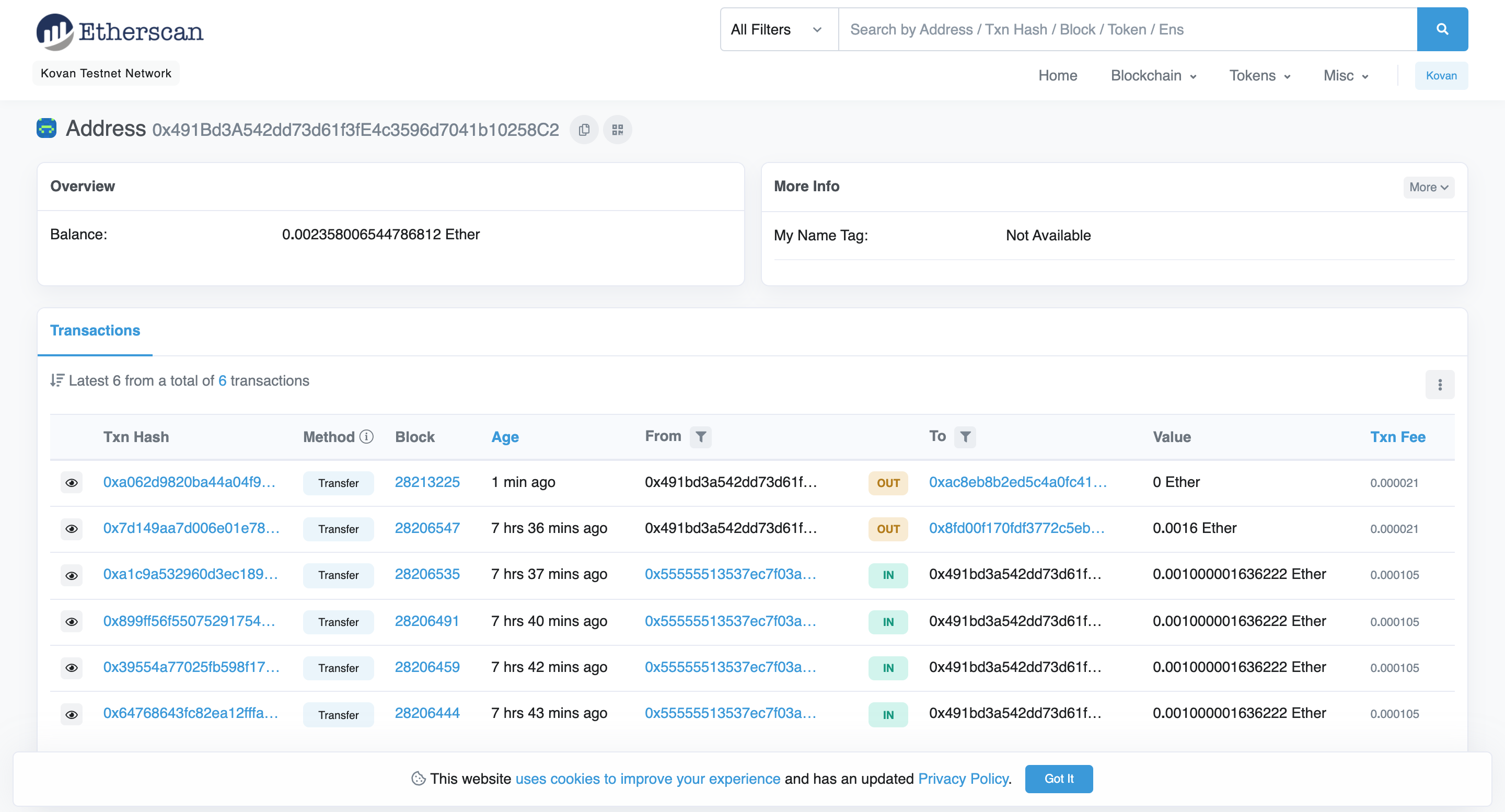Open the From column filter icon

(700, 436)
